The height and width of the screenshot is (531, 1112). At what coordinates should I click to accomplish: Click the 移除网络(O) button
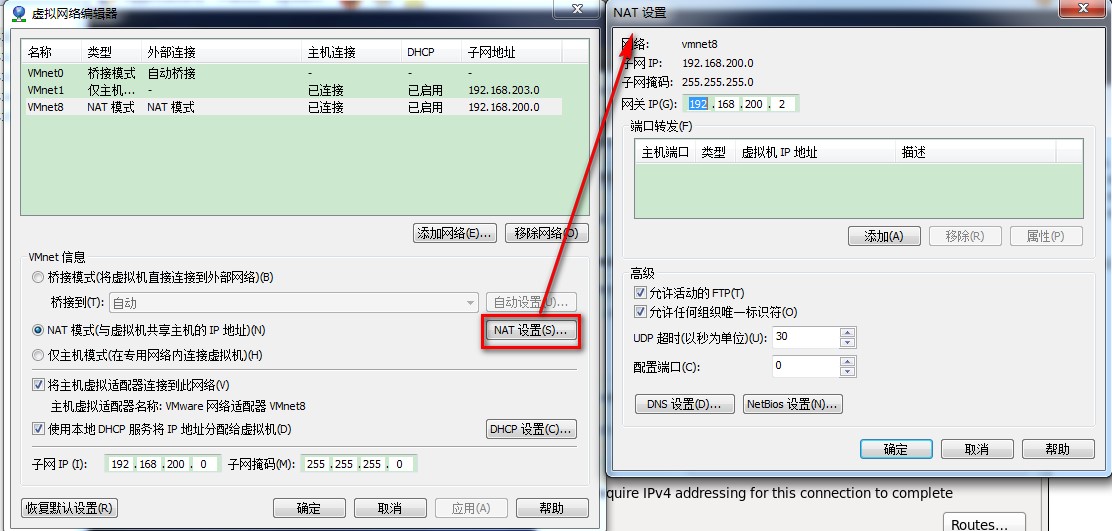[x=547, y=233]
